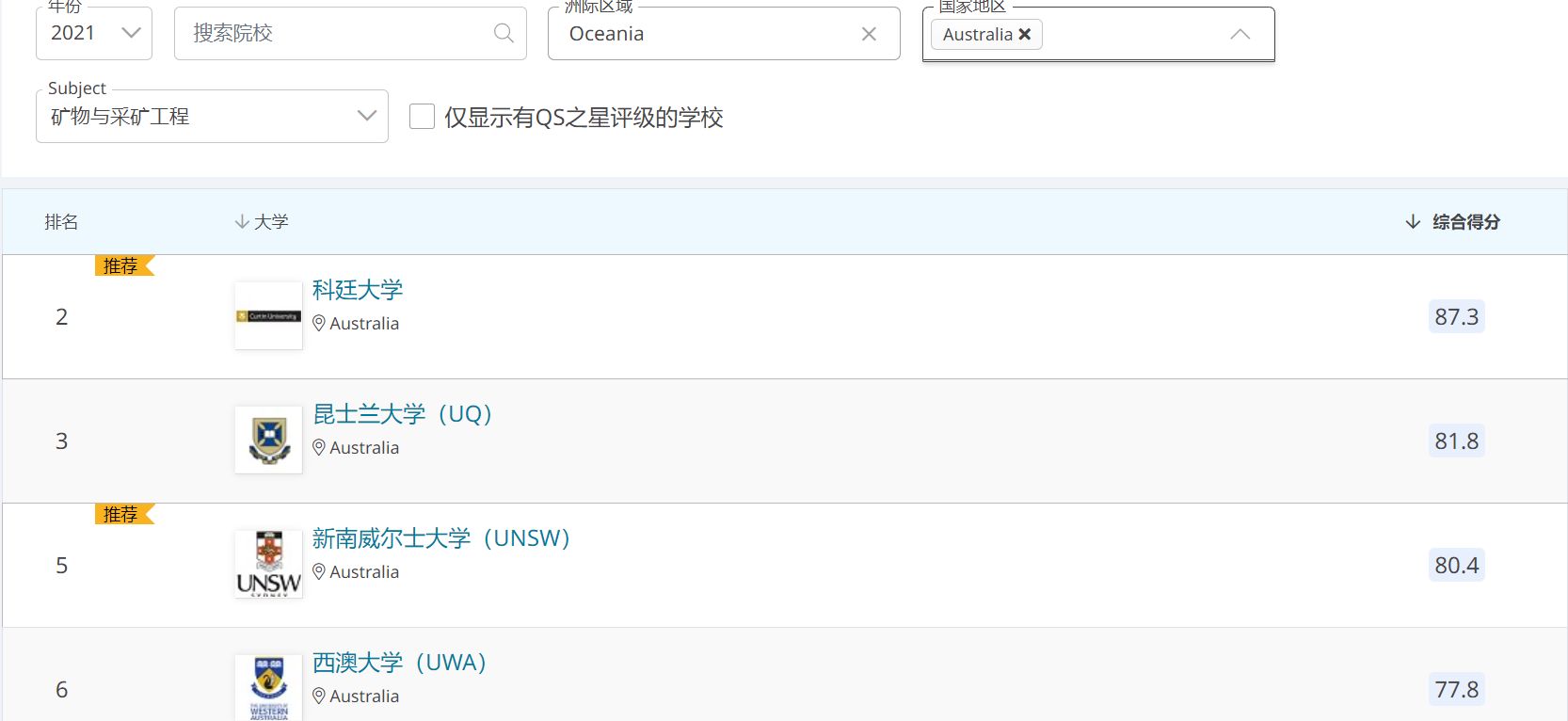Image resolution: width=1568 pixels, height=721 pixels.
Task: Click Australia text under 科廷大学
Action: pos(364,323)
